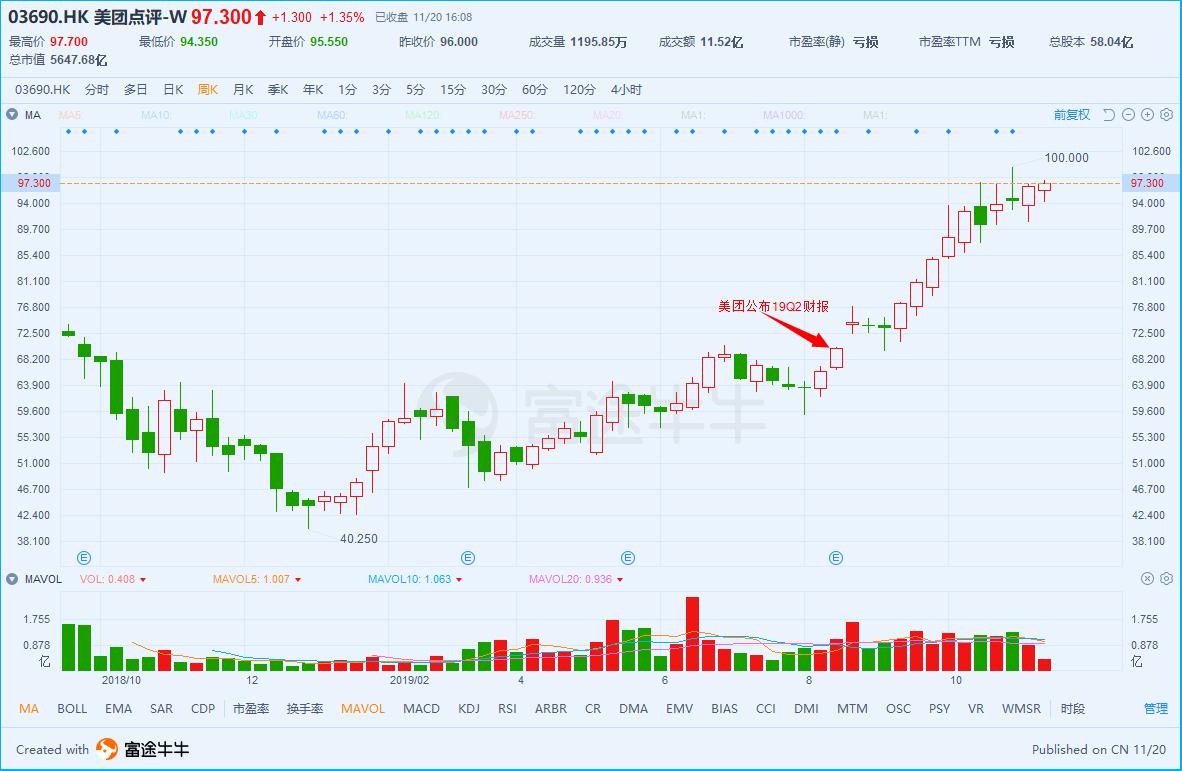Image resolution: width=1182 pixels, height=771 pixels.
Task: Enable the OSC indicator
Action: click(899, 708)
